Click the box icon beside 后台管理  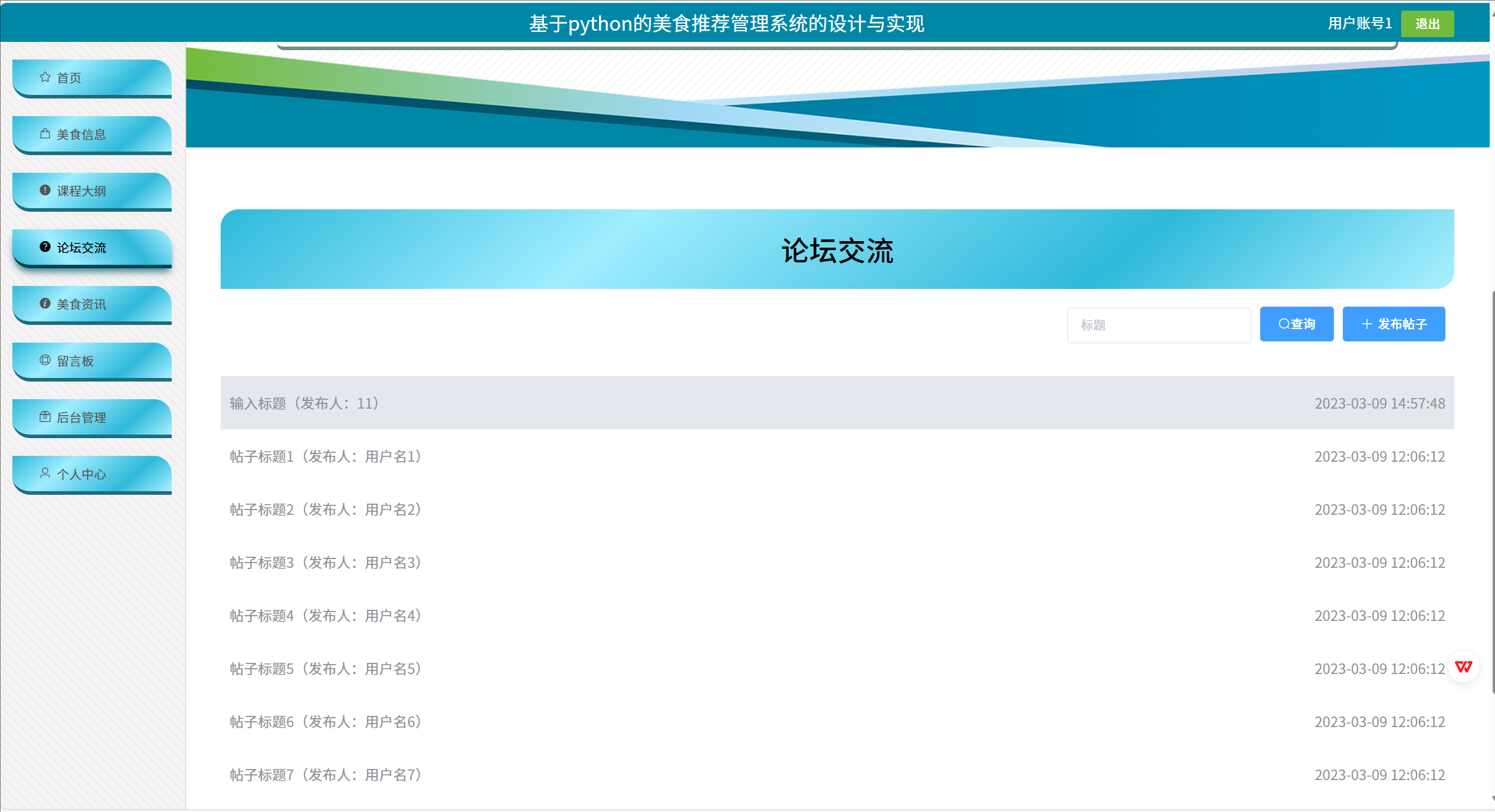click(45, 417)
